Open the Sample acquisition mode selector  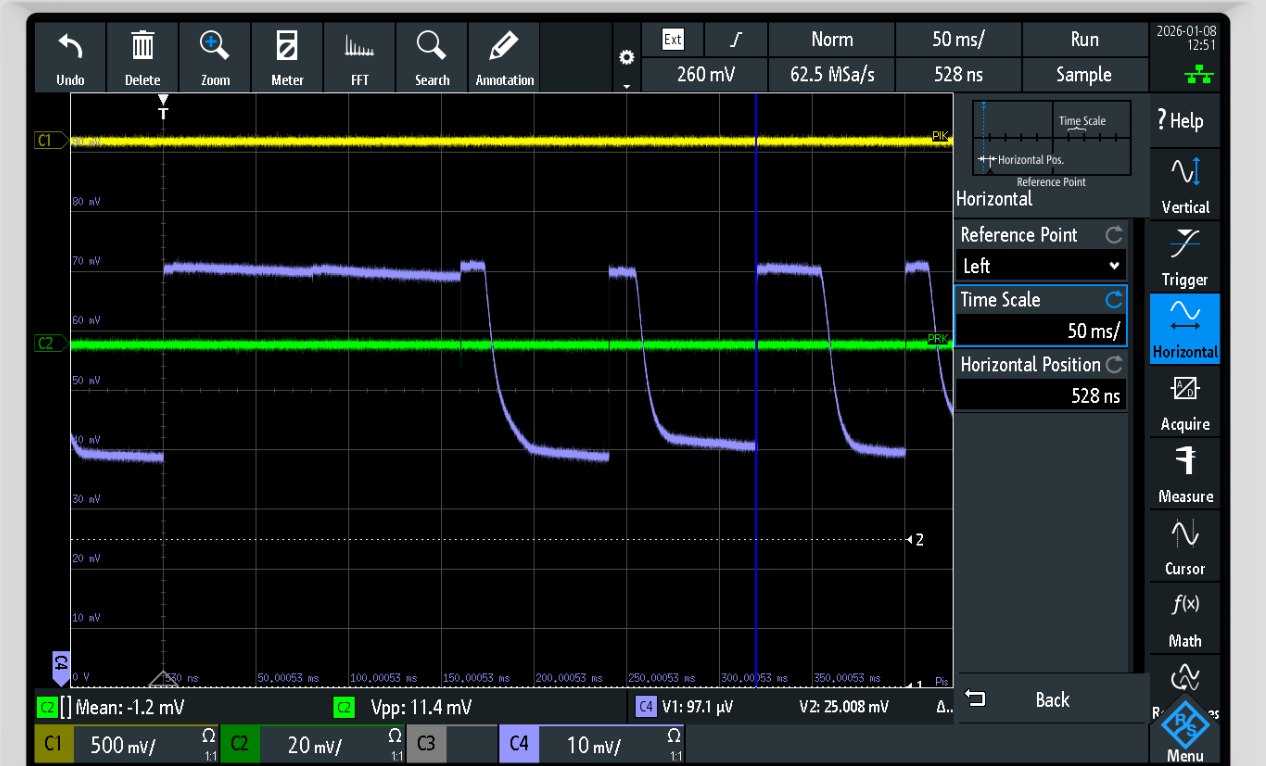(x=1084, y=74)
